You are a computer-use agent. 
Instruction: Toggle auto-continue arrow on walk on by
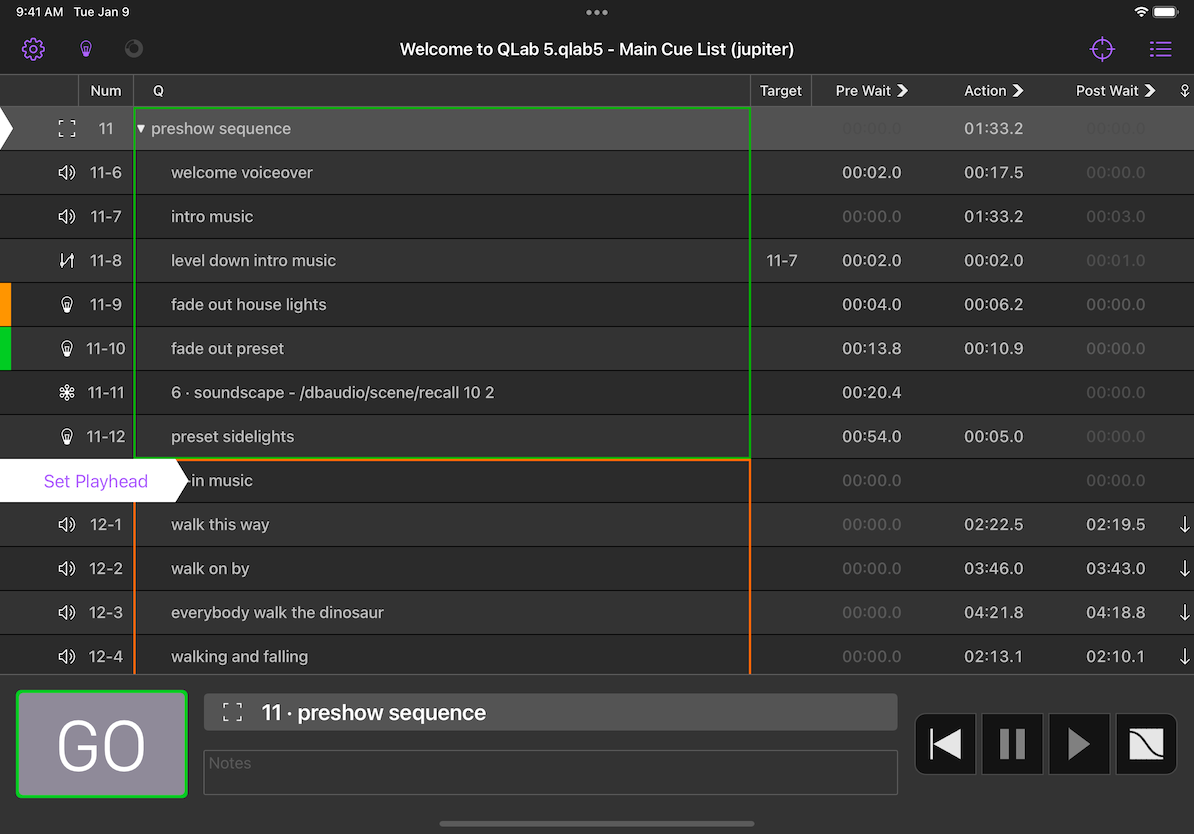click(x=1184, y=569)
